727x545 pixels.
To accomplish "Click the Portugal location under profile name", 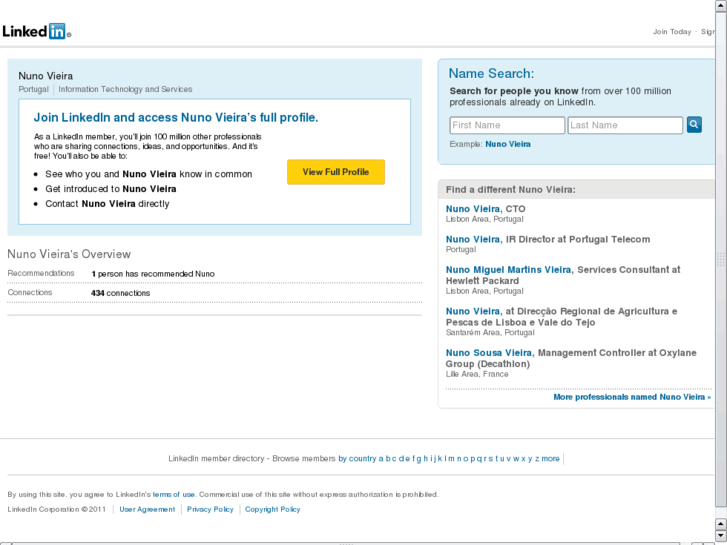I will pyautogui.click(x=33, y=89).
